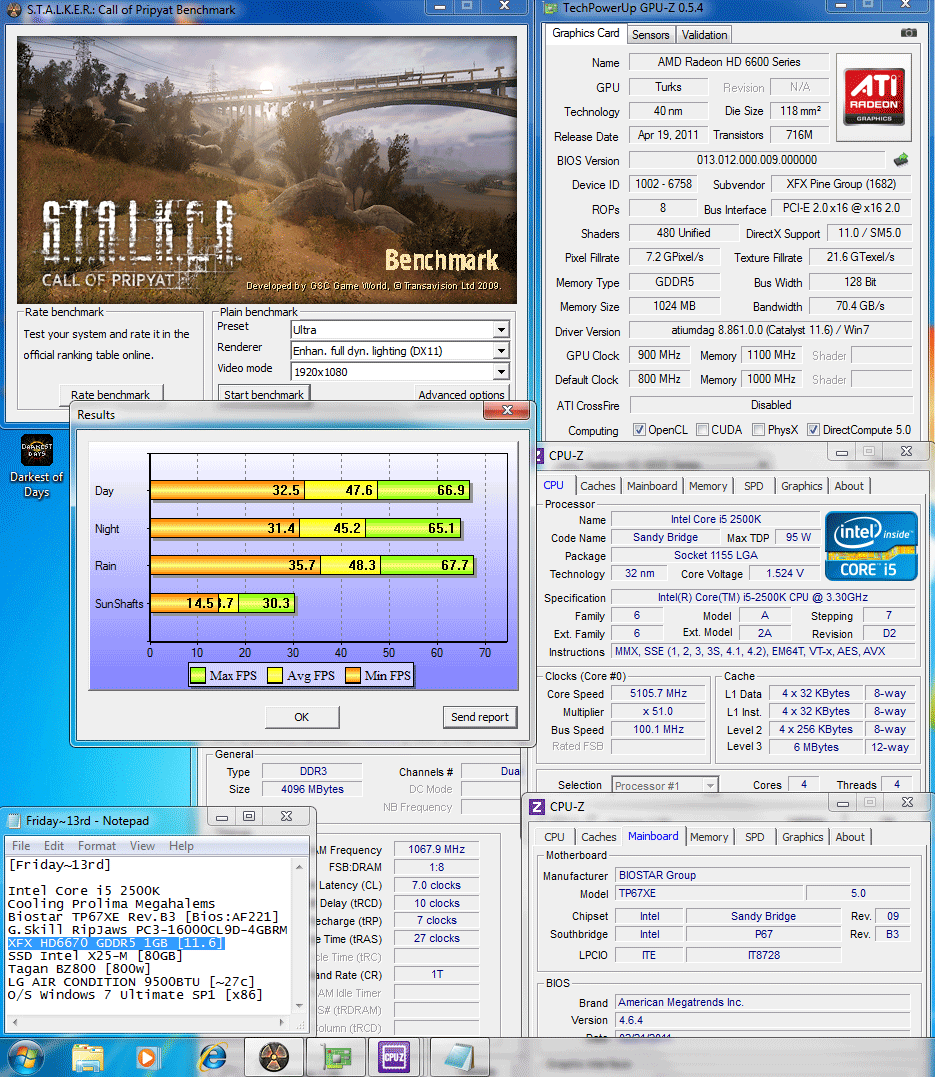Image resolution: width=935 pixels, height=1077 pixels.
Task: Toggle the DirectCompute 5.0 checkbox
Action: click(813, 429)
